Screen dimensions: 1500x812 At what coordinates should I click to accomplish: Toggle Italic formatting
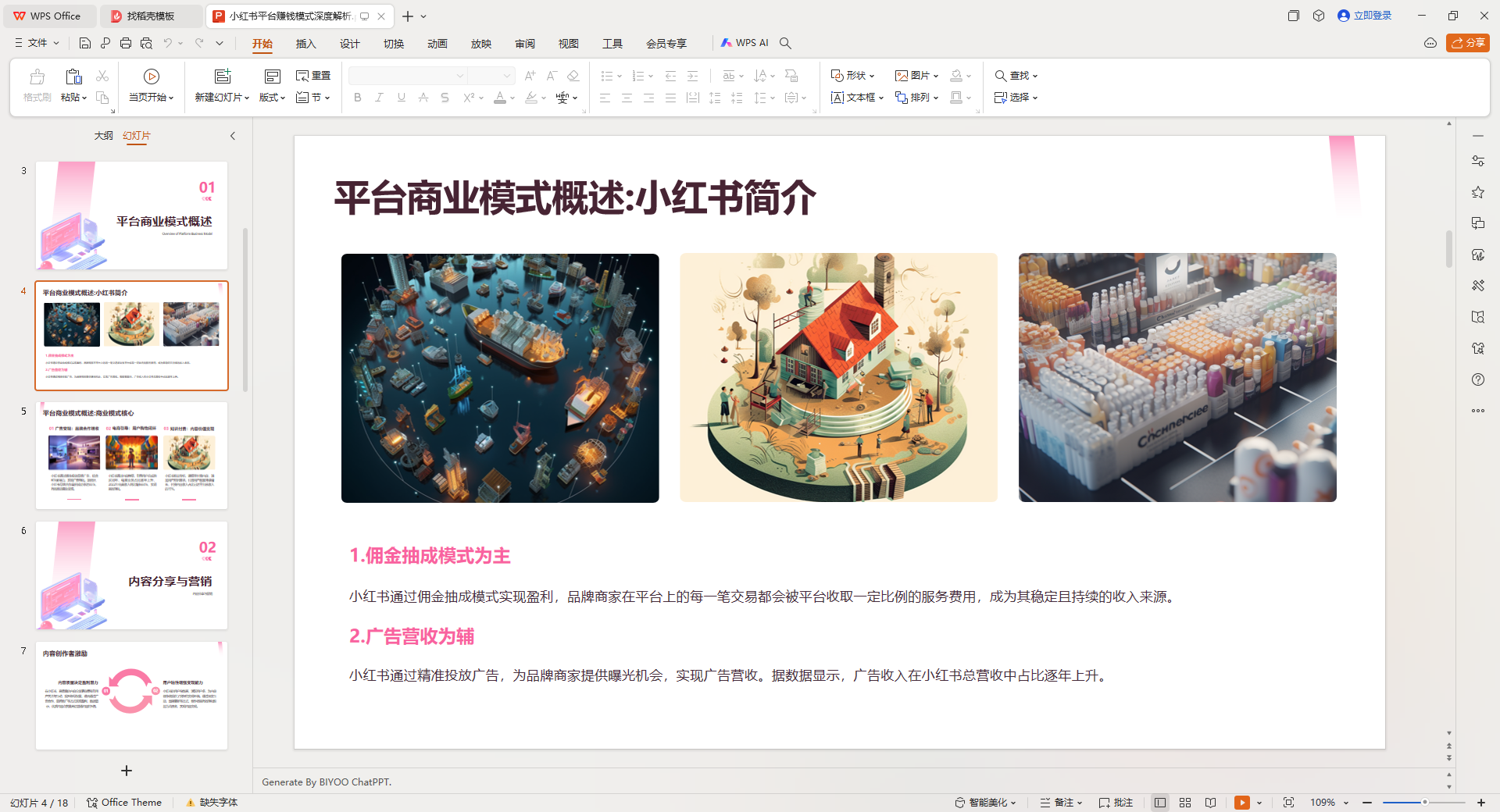click(x=379, y=98)
